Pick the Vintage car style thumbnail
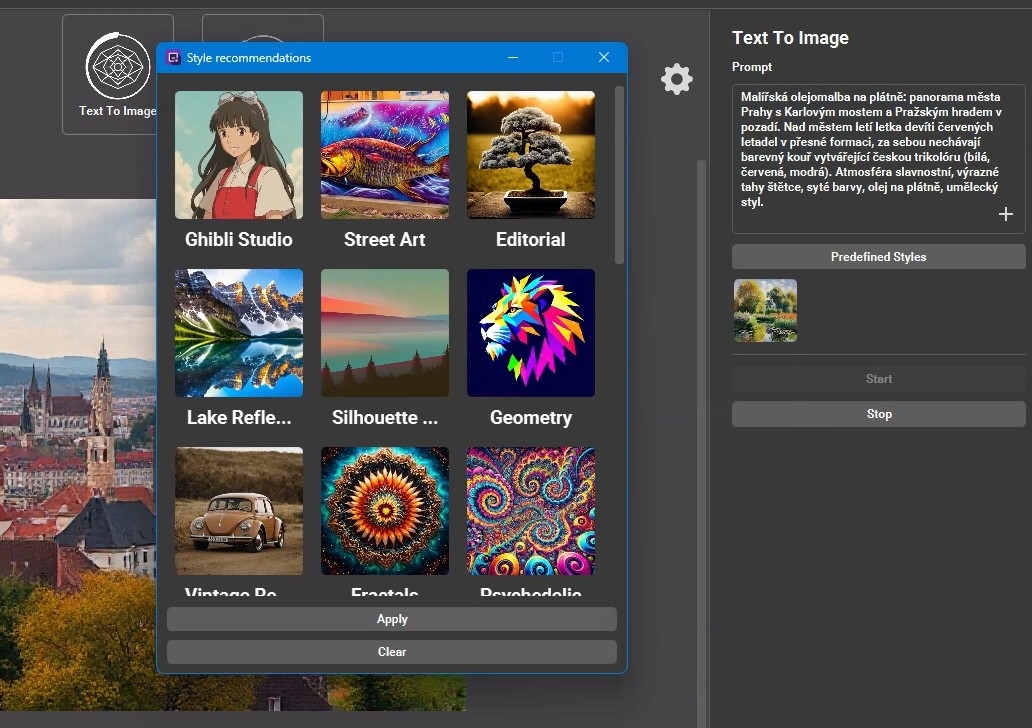1032x728 pixels. click(239, 511)
